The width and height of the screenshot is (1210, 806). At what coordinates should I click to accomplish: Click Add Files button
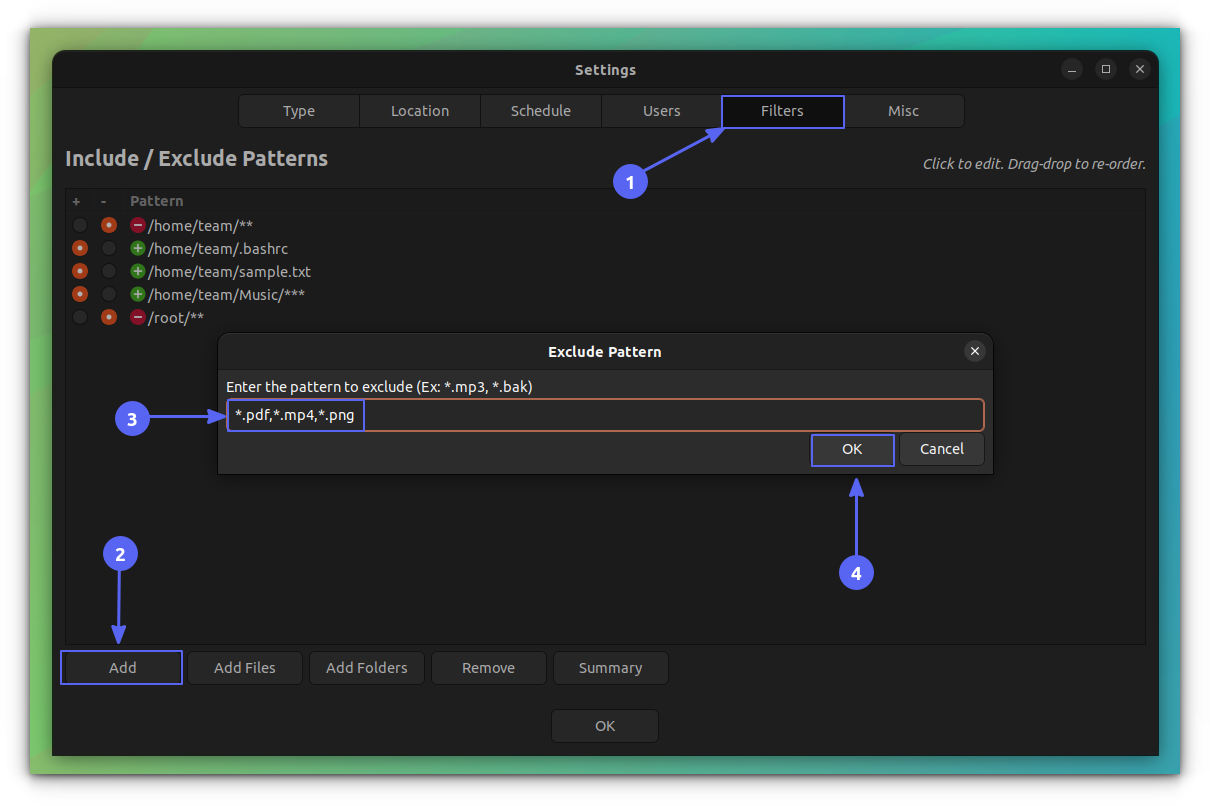(245, 668)
